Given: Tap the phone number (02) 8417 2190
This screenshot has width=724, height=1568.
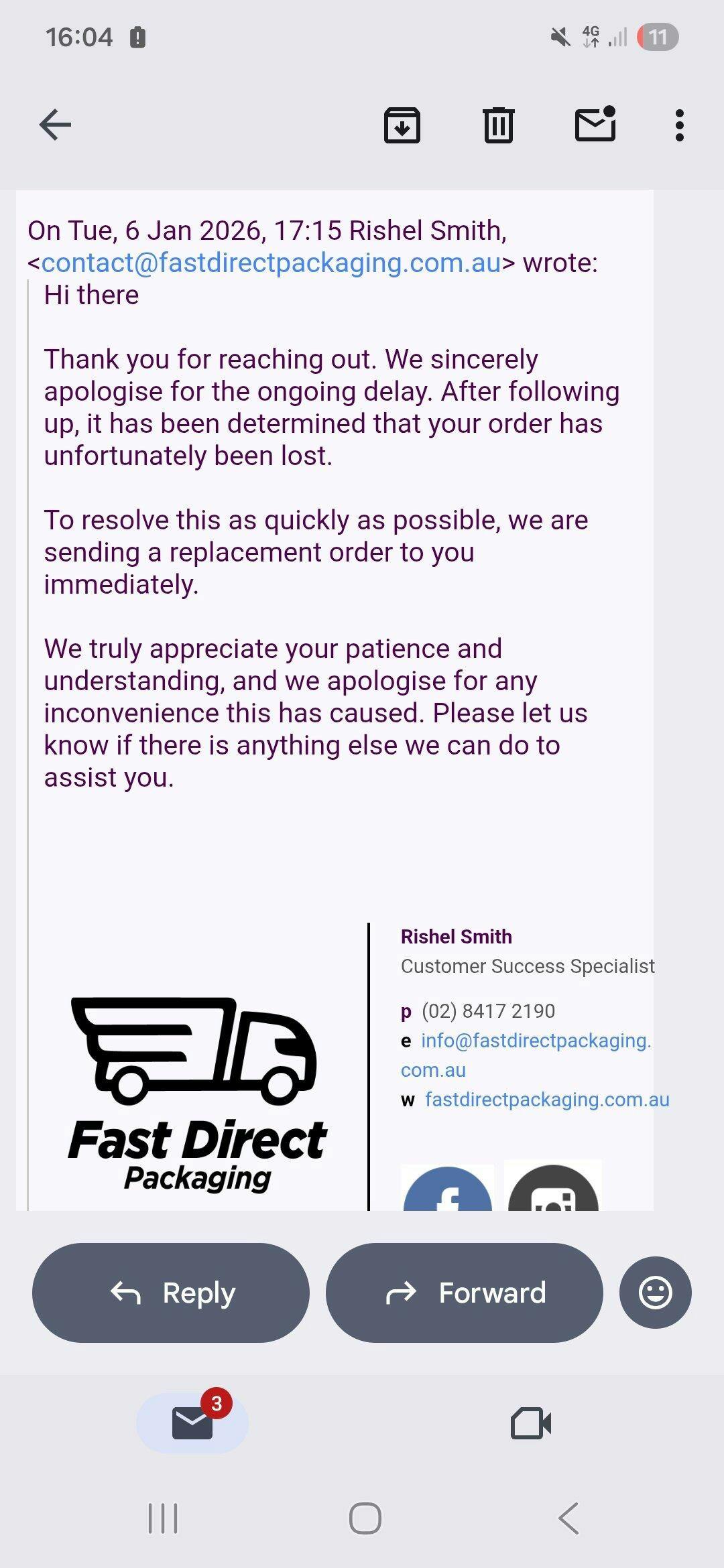Looking at the screenshot, I should click(x=488, y=1010).
